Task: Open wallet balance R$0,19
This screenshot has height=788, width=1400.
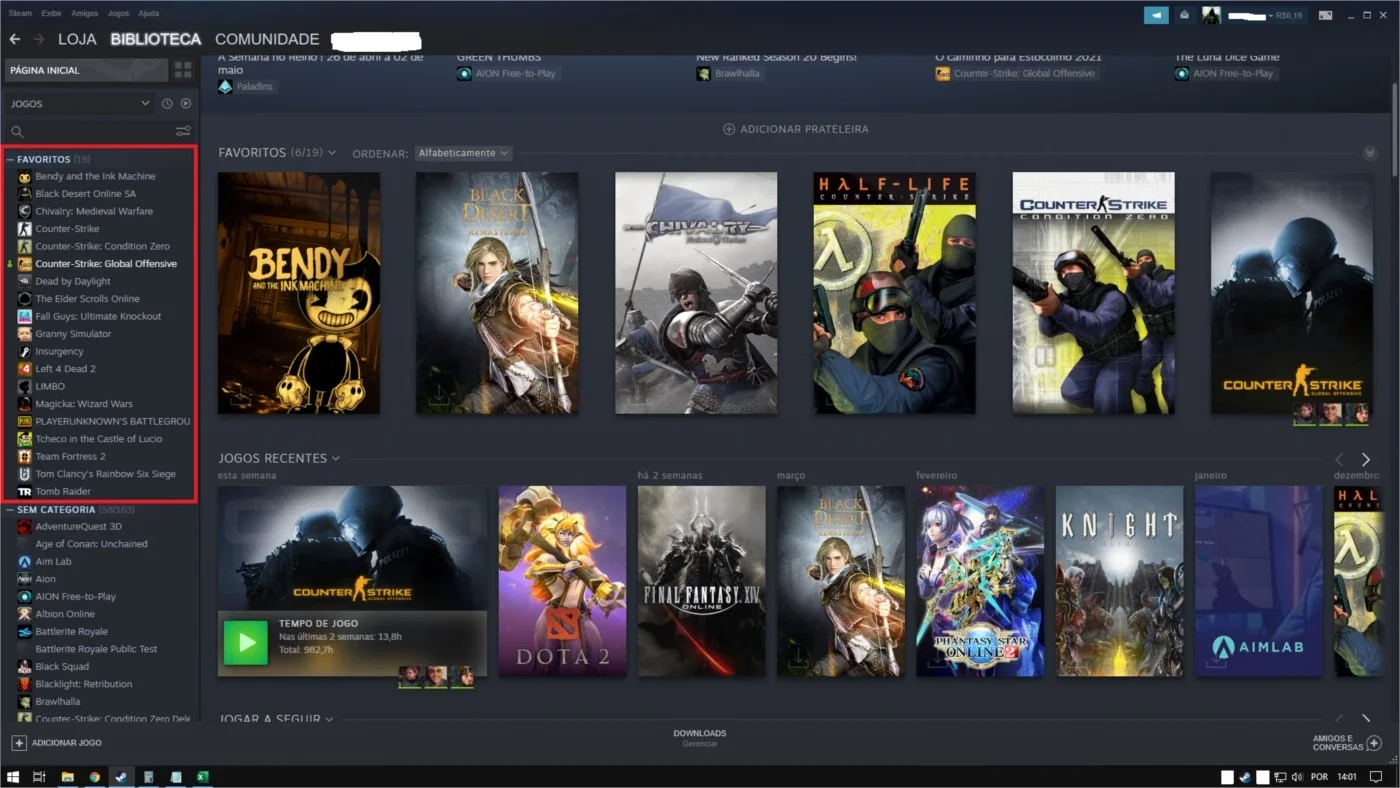Action: coord(1289,16)
